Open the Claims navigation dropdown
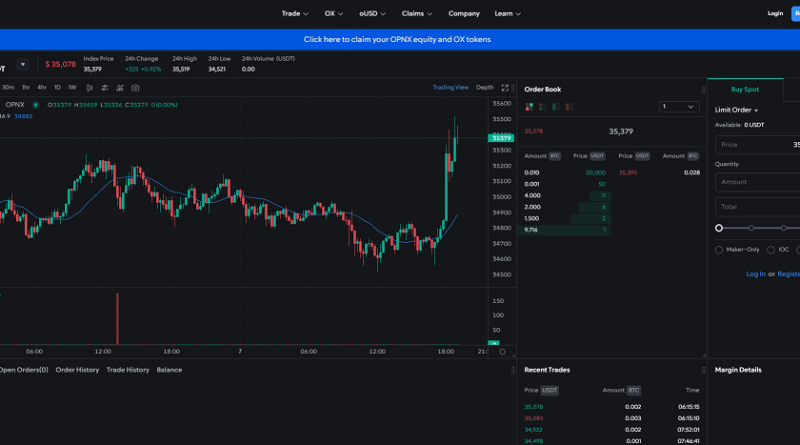800x445 pixels. (x=417, y=14)
